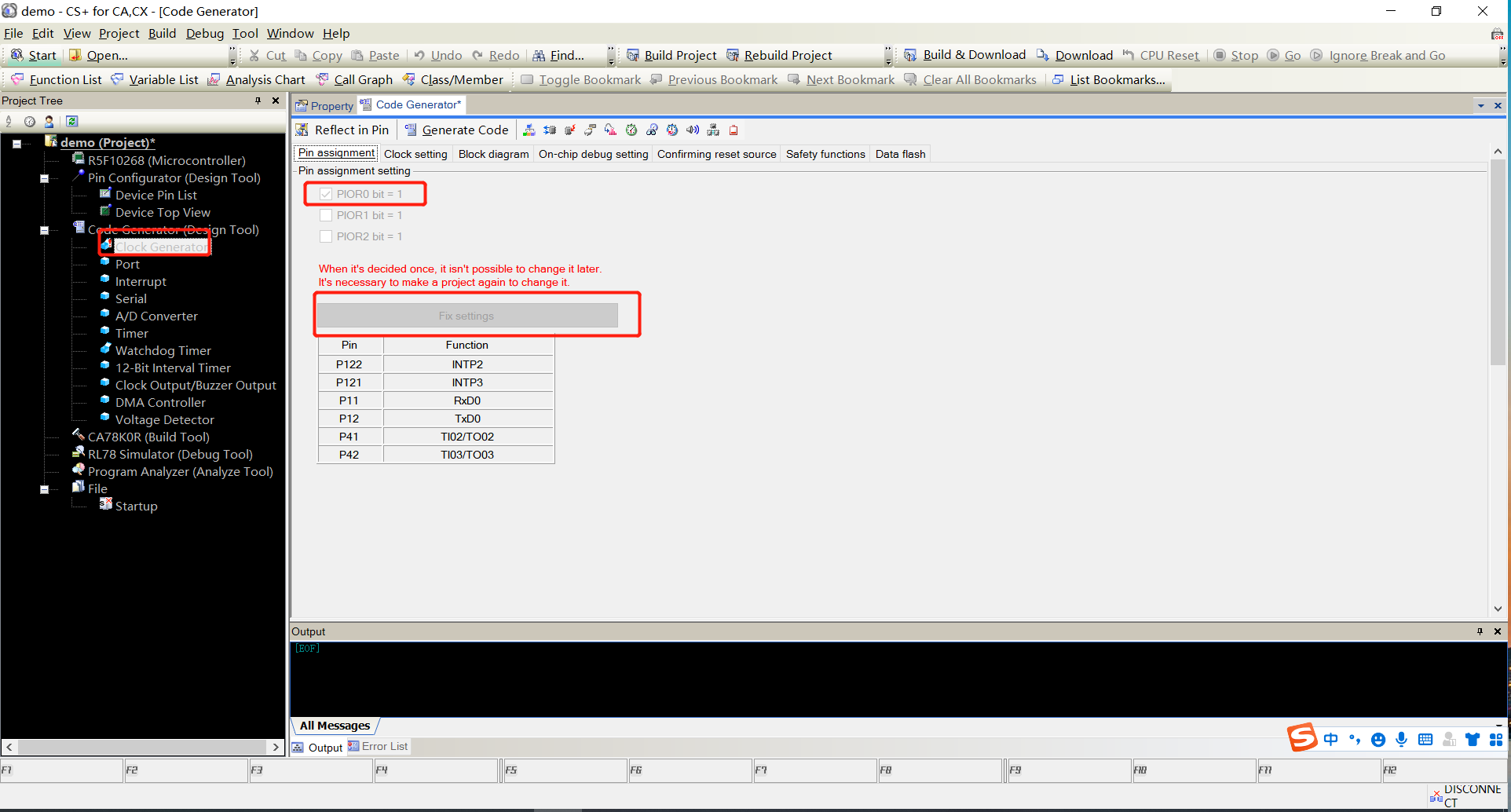Image resolution: width=1511 pixels, height=812 pixels.
Task: Open the tab list dropdown arrow beside panel close
Action: click(1481, 105)
